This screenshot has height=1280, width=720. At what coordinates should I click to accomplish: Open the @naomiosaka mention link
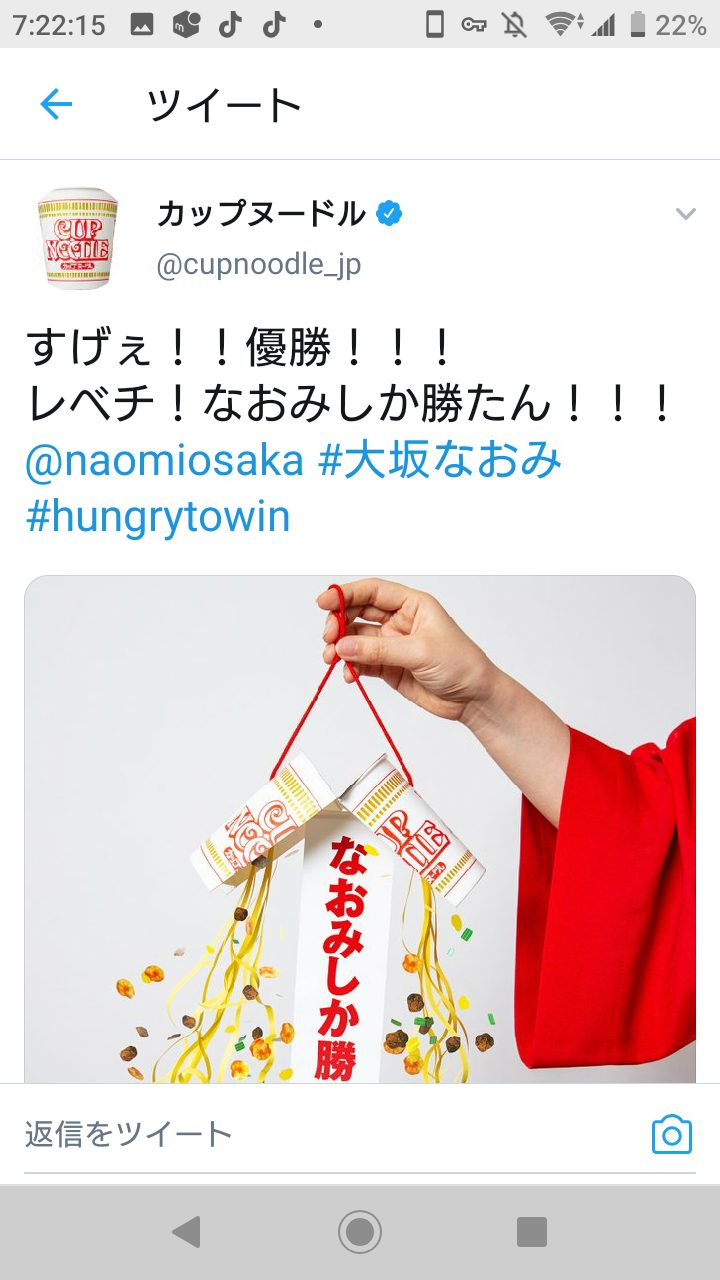165,460
